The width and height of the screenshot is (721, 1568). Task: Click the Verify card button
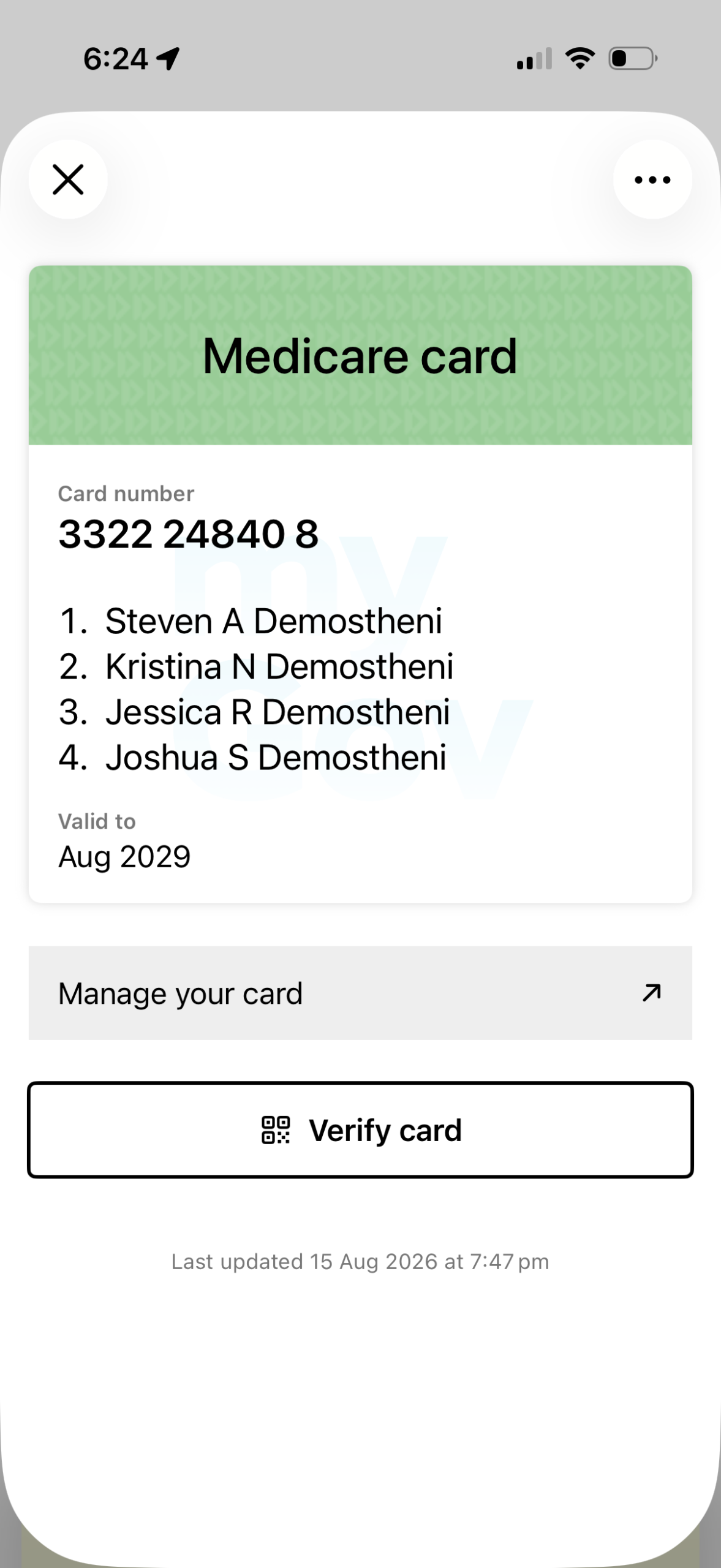(360, 1130)
